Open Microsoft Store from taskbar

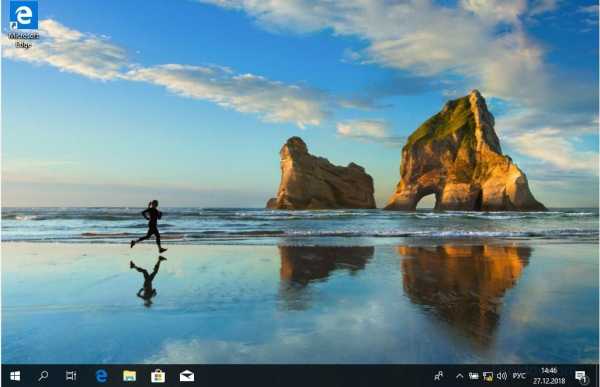coord(158,376)
